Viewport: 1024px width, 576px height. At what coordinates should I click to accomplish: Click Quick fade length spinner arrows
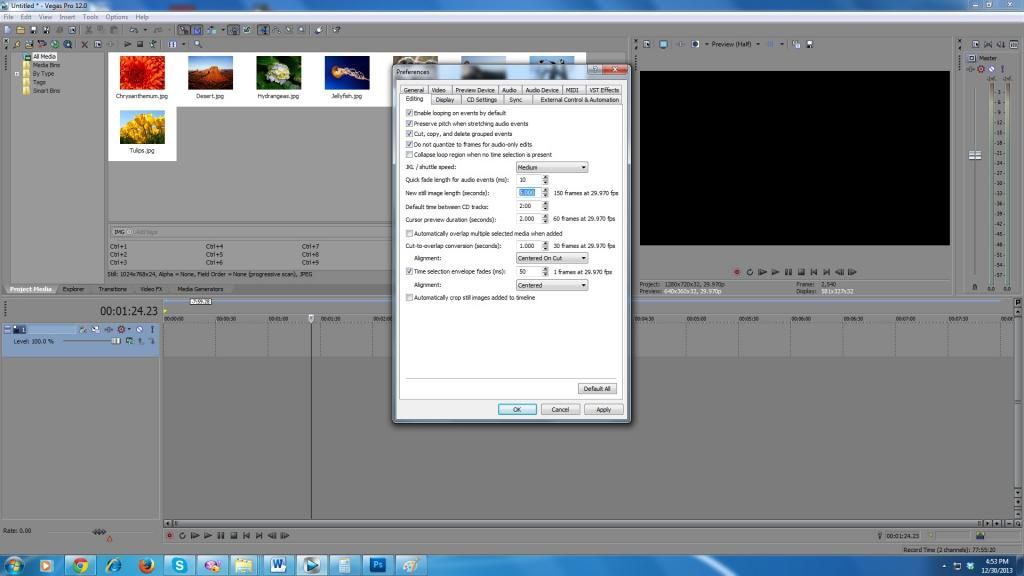pyautogui.click(x=545, y=180)
